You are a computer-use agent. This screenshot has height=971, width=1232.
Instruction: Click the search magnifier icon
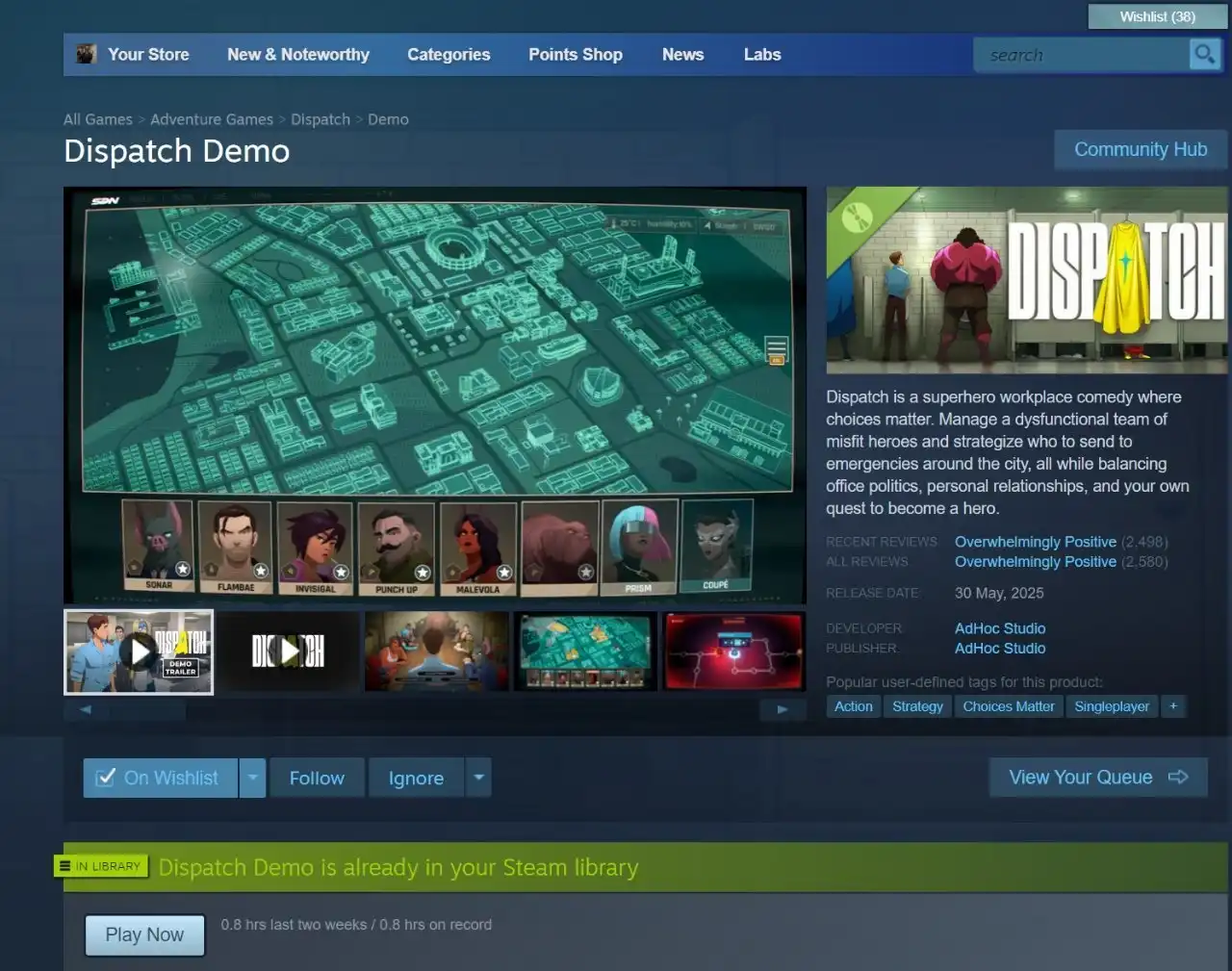pyautogui.click(x=1204, y=54)
